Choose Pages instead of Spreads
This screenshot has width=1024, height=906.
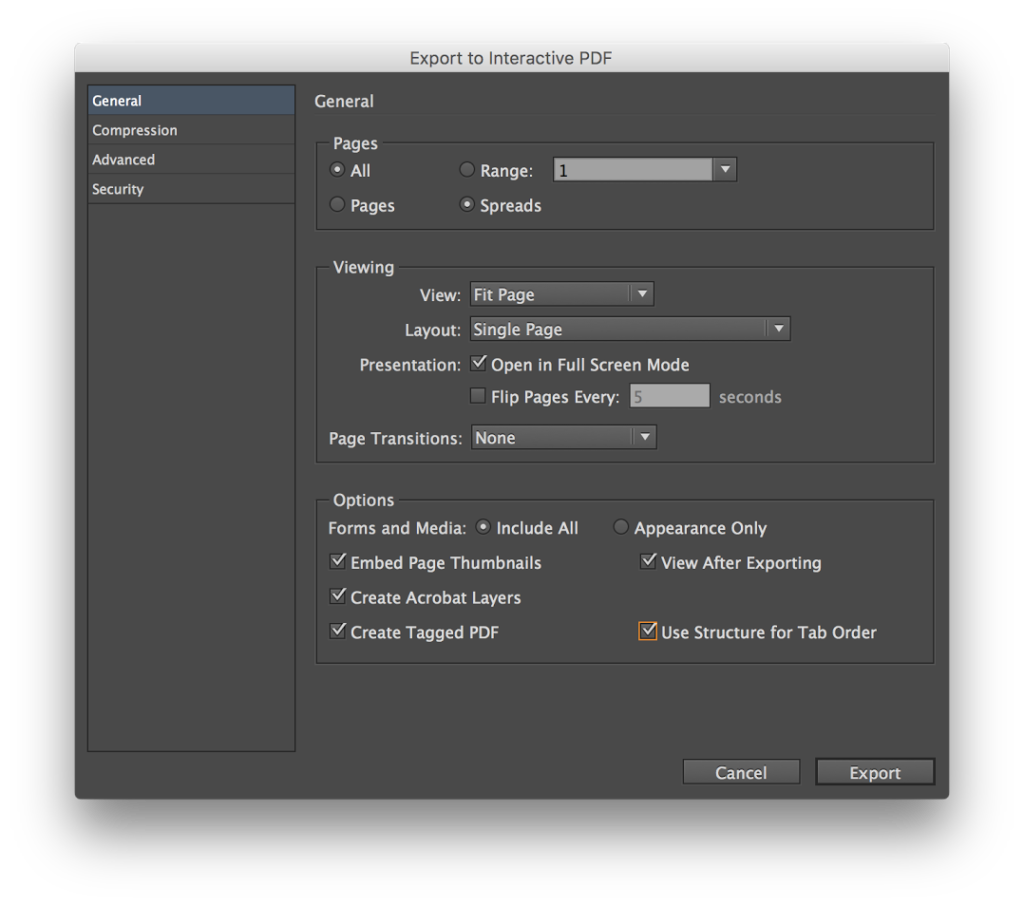(x=337, y=204)
